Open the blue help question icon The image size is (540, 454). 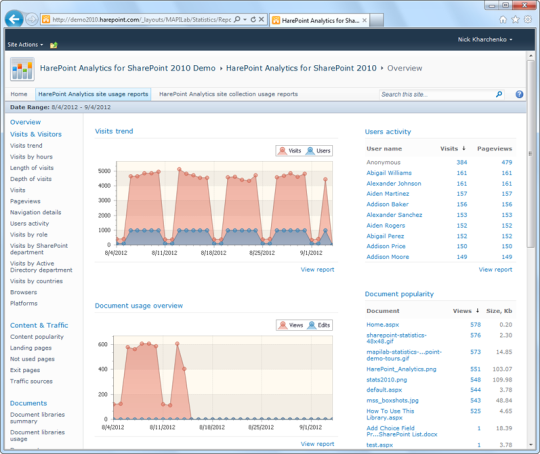point(519,94)
